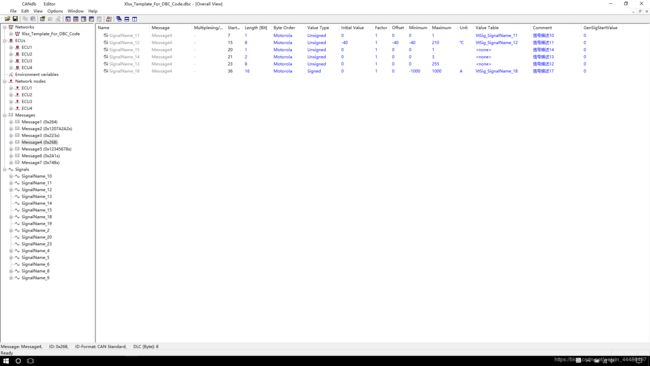The image size is (650, 366).
Task: Click the Messages envelope icon in tree
Action: (x=11, y=115)
